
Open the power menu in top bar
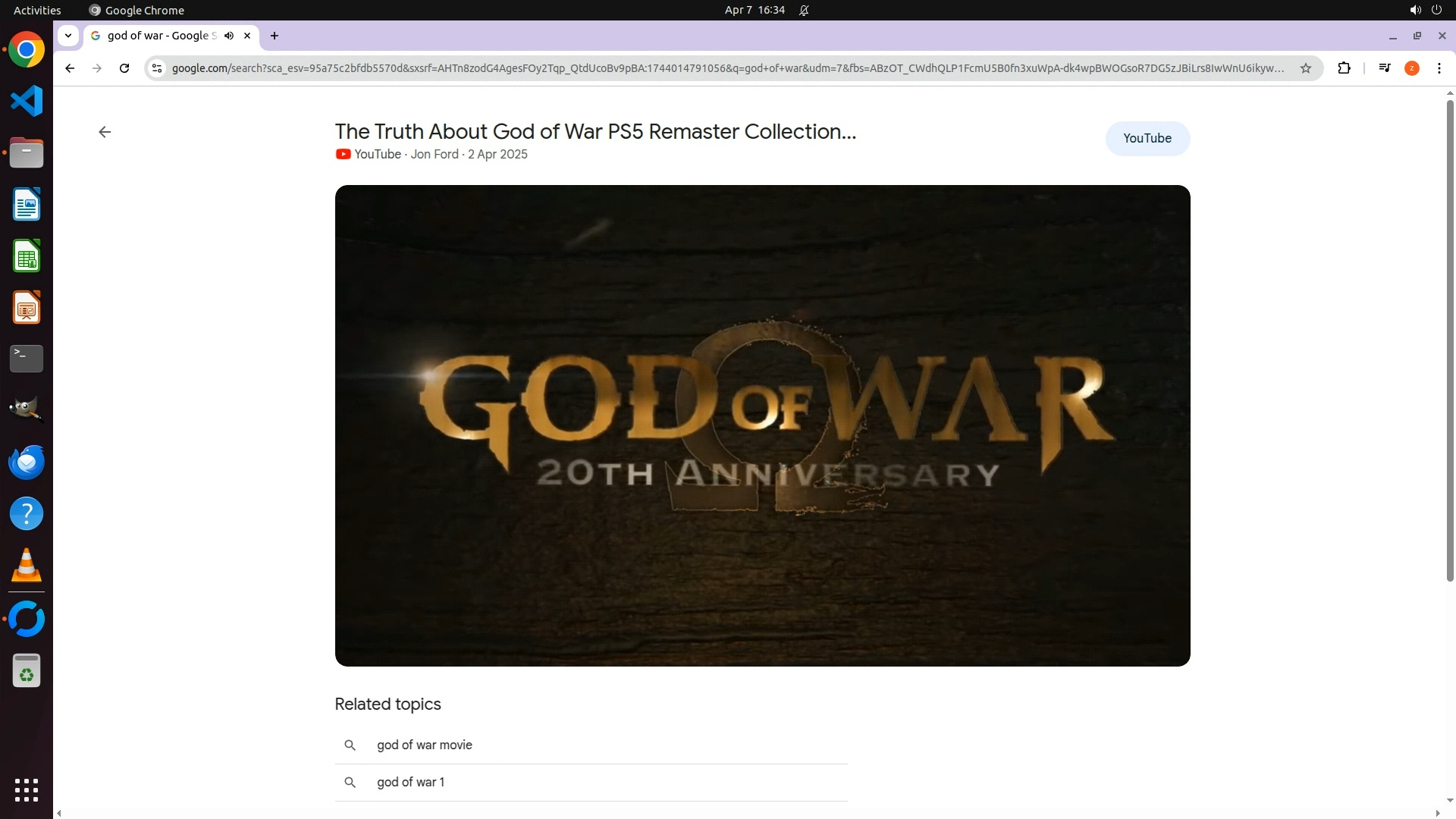point(1436,10)
